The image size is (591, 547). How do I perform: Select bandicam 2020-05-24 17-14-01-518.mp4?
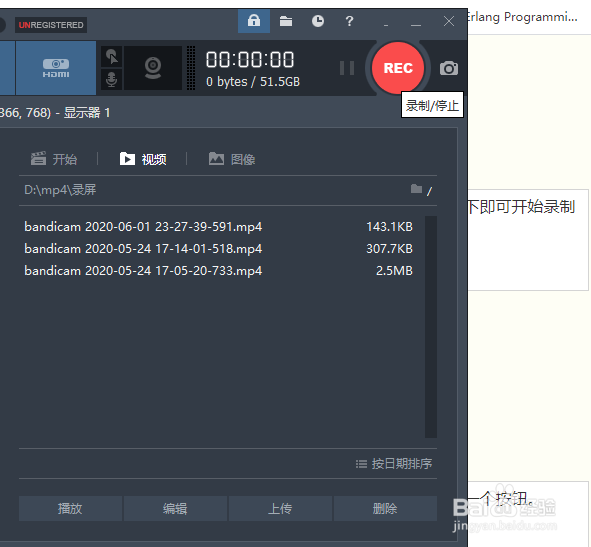click(143, 248)
